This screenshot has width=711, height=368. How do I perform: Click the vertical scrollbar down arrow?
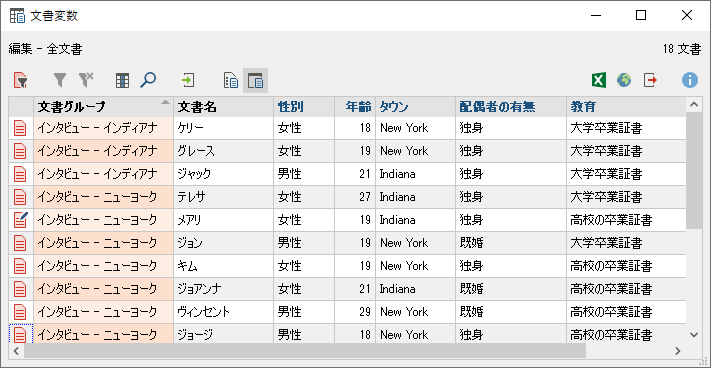[x=694, y=335]
